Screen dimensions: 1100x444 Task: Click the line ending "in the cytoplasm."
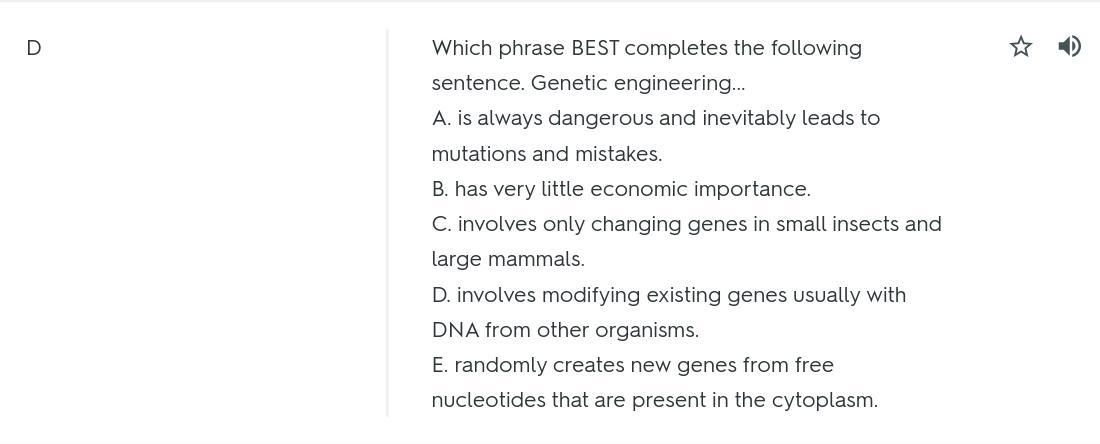click(x=654, y=400)
